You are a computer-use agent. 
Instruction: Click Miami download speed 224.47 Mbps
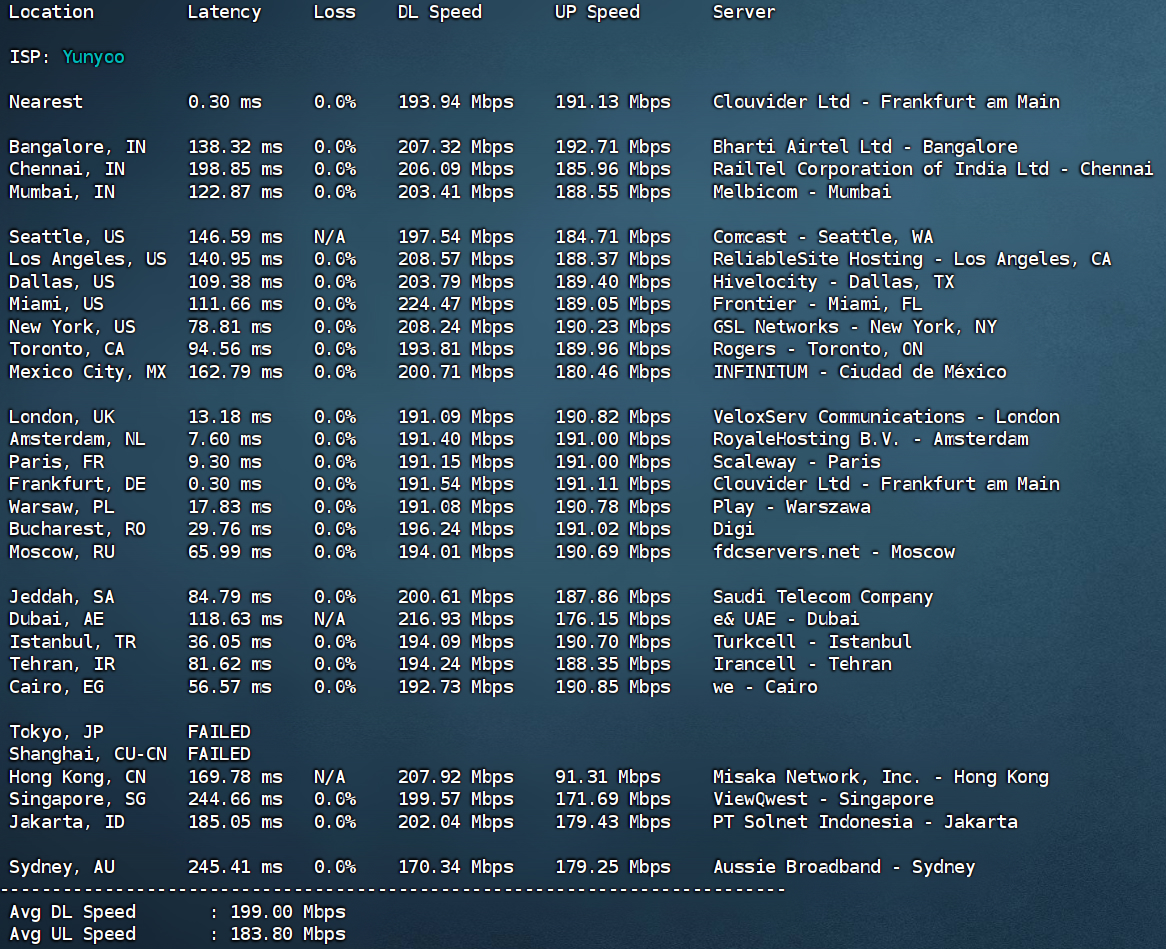[456, 304]
